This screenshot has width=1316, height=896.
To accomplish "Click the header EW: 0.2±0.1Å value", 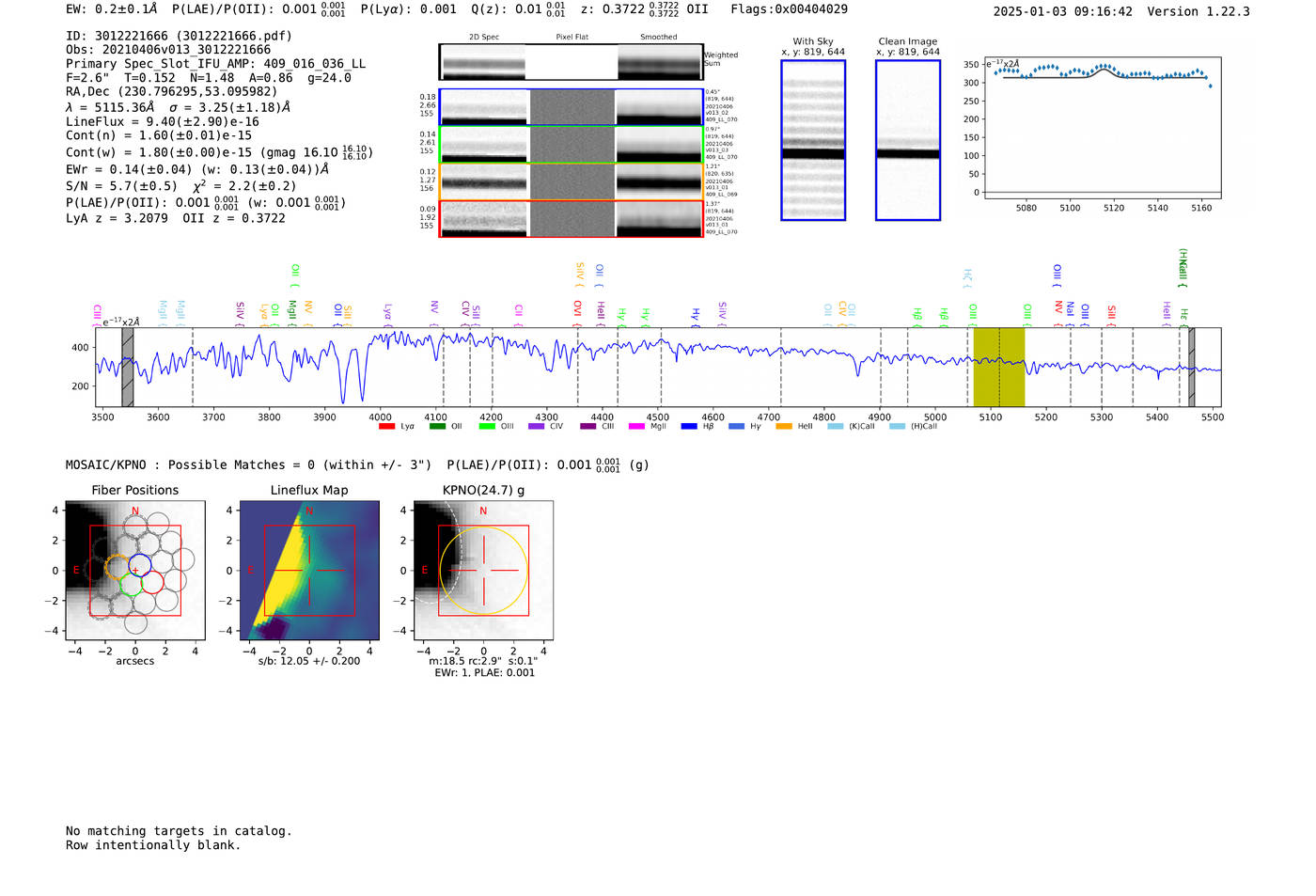I will point(112,9).
